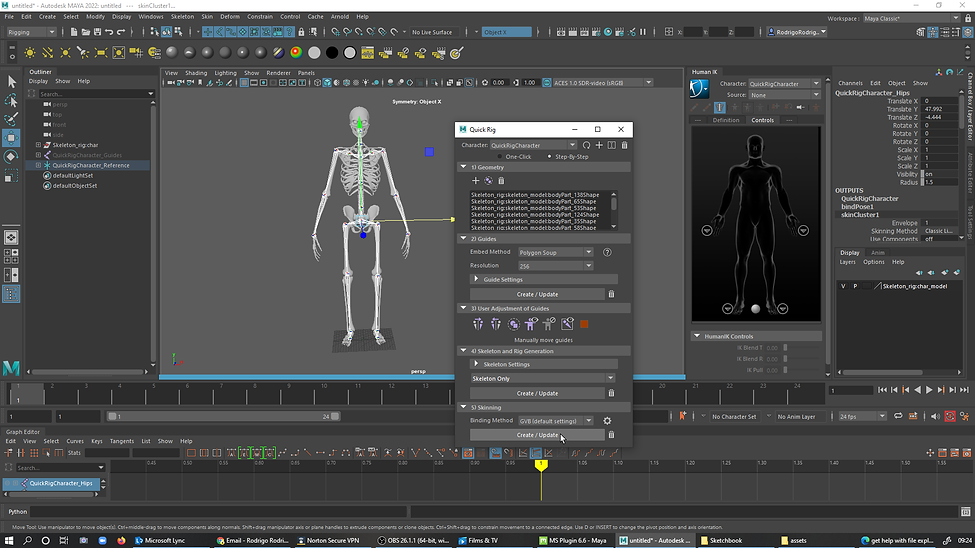975x548 pixels.
Task: Select the Step-By-Step radio option
Action: click(x=549, y=157)
